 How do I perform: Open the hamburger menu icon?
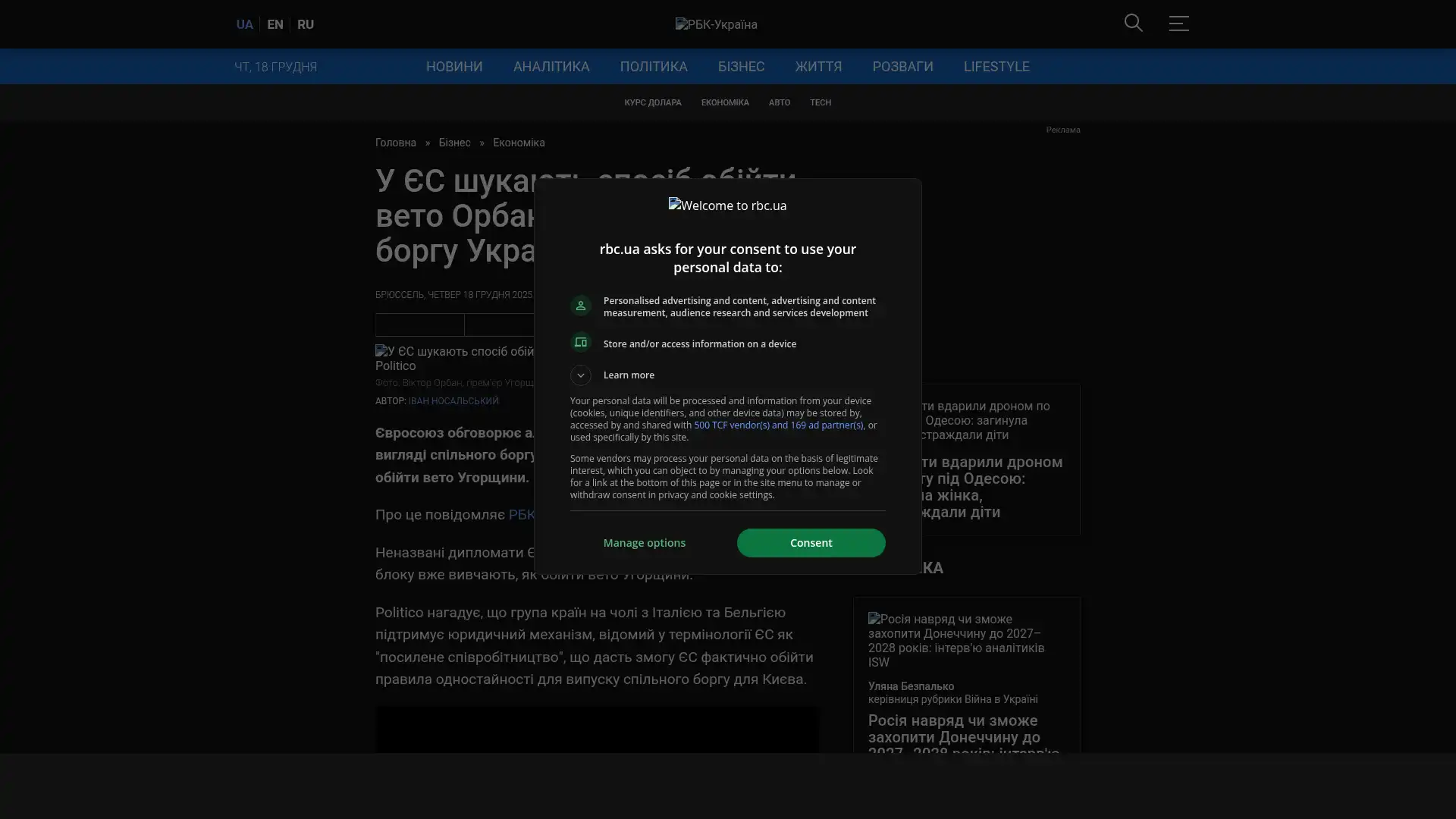[x=1178, y=24]
